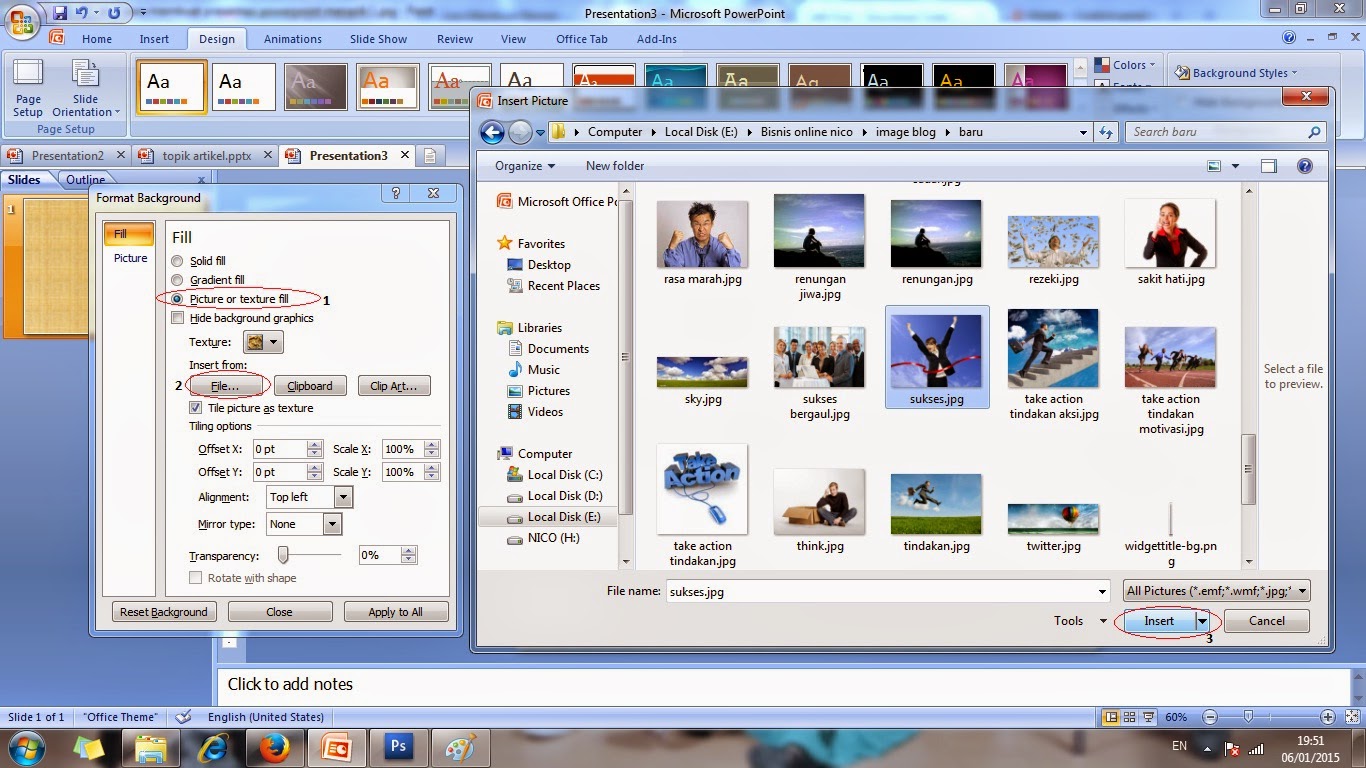Click the Reset Background button
Image resolution: width=1366 pixels, height=768 pixels.
[164, 612]
